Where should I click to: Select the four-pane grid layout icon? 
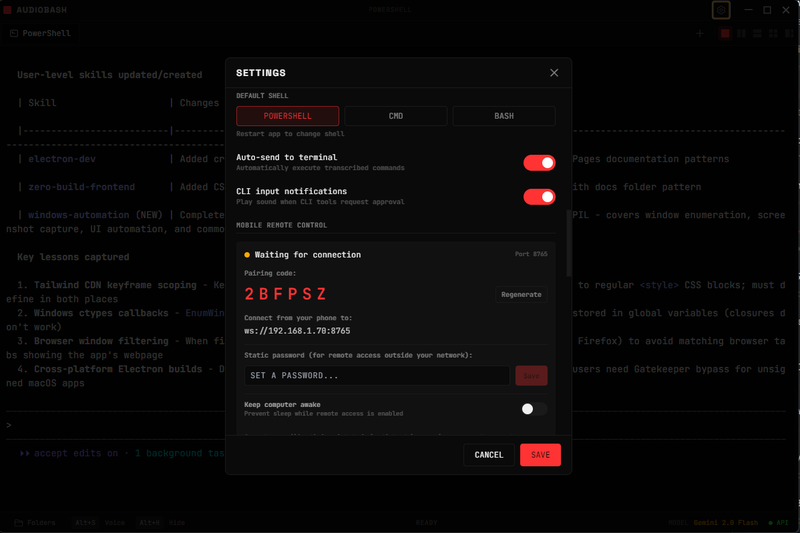[773, 34]
